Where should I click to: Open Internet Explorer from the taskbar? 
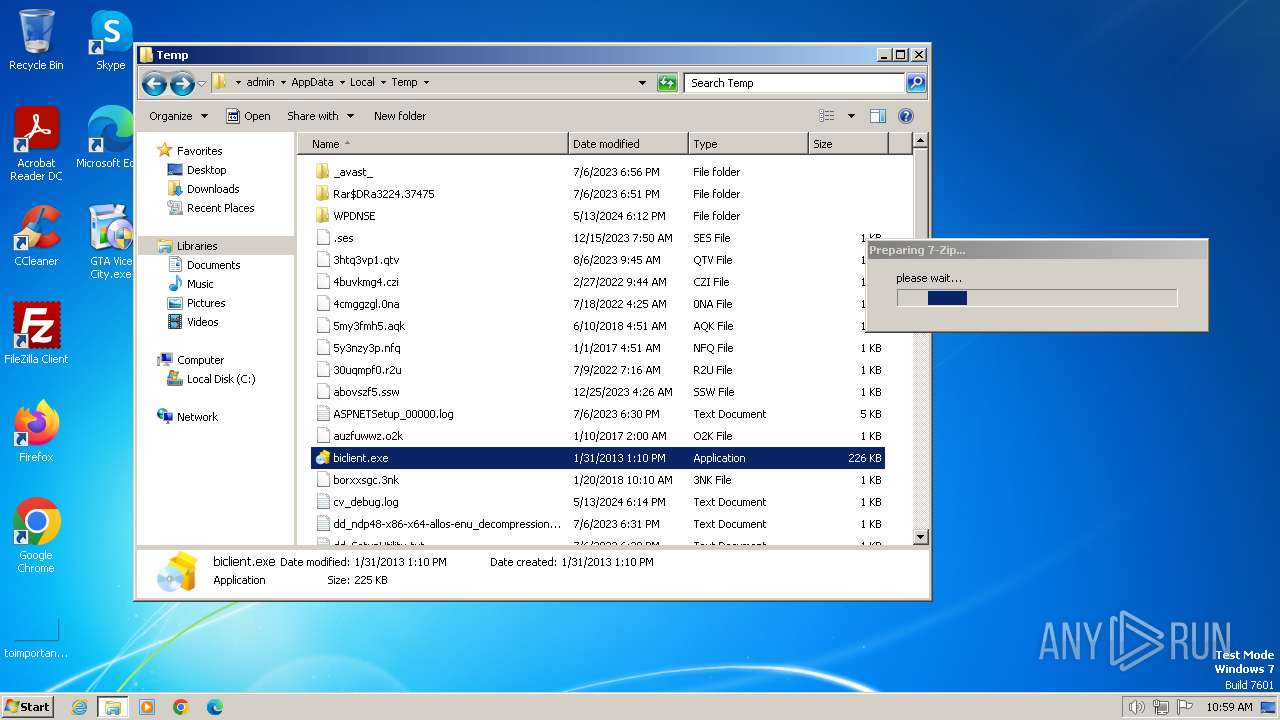tap(79, 707)
